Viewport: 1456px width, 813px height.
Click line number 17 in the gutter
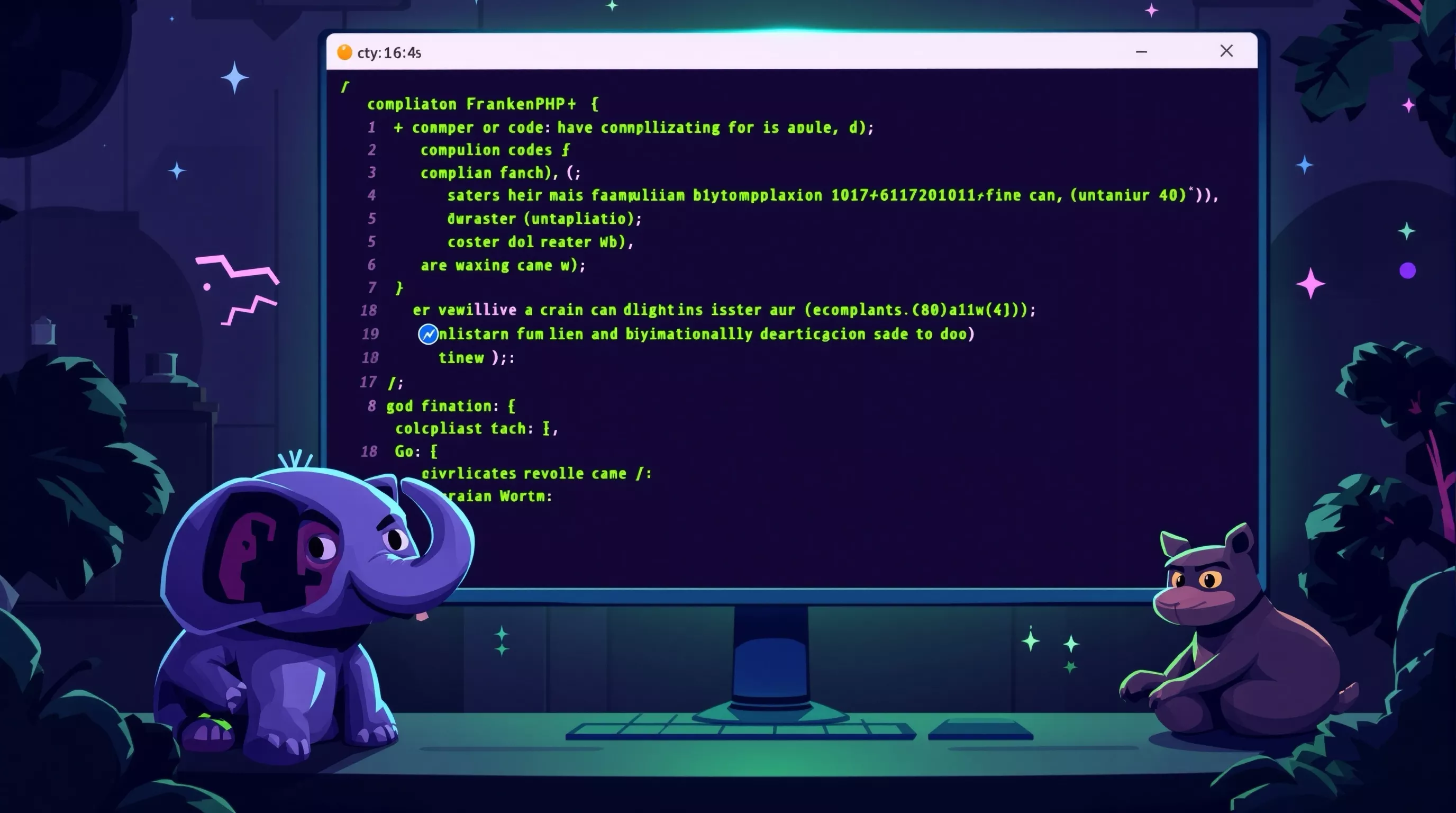368,382
